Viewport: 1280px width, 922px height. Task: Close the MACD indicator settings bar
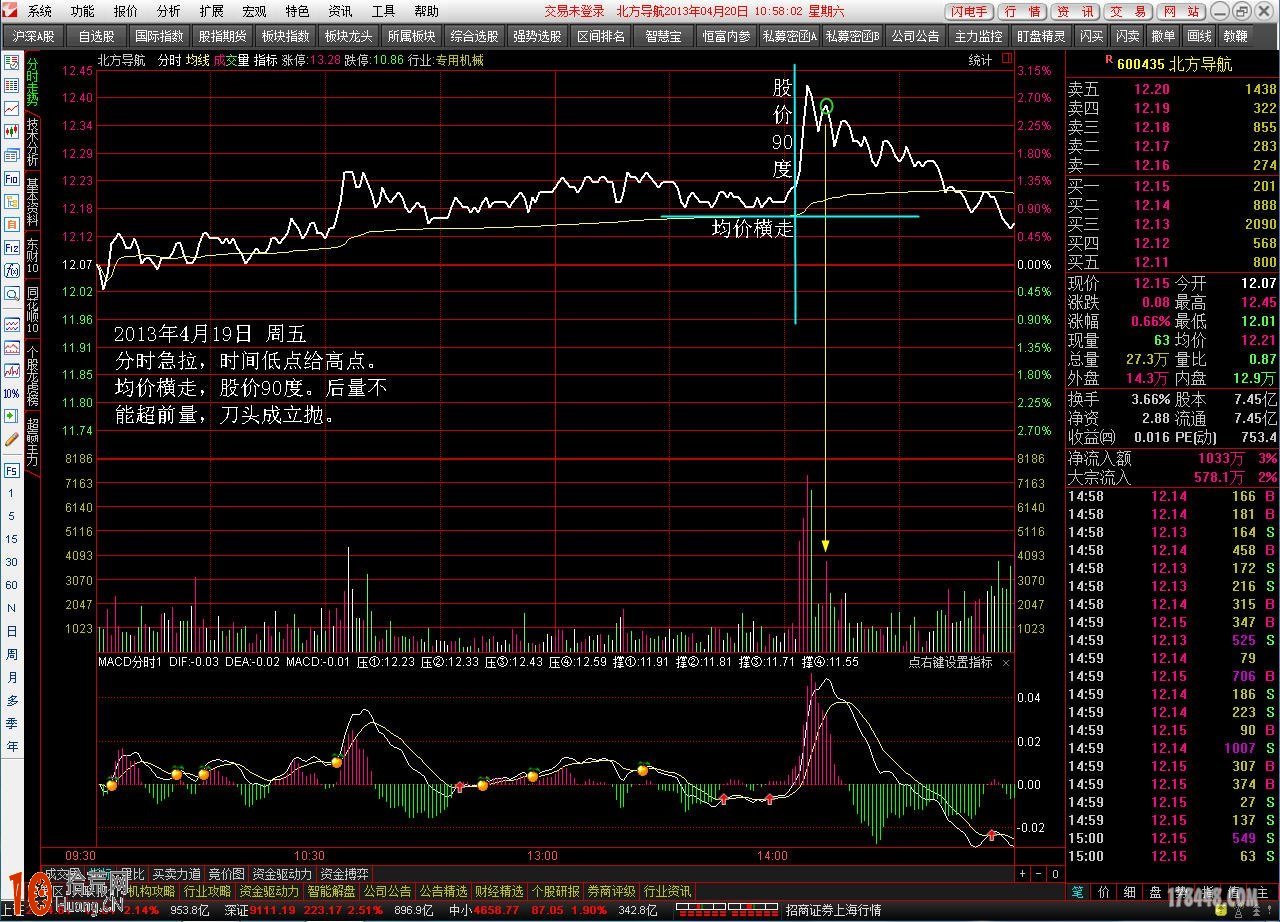click(1006, 663)
